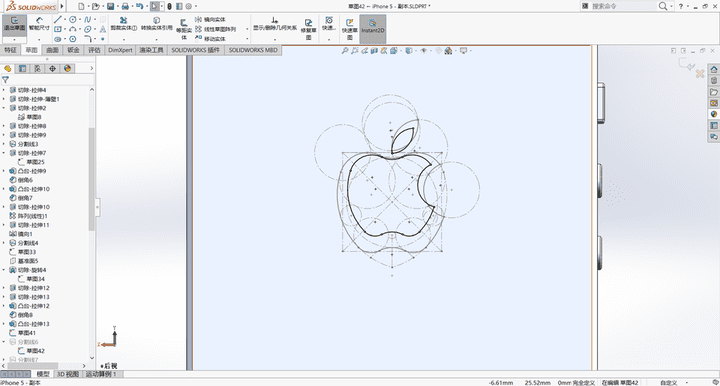Screen dimensions: 720x386
Task: Expand the 凸台-拉伸9 feature node
Action: [x=4, y=171]
